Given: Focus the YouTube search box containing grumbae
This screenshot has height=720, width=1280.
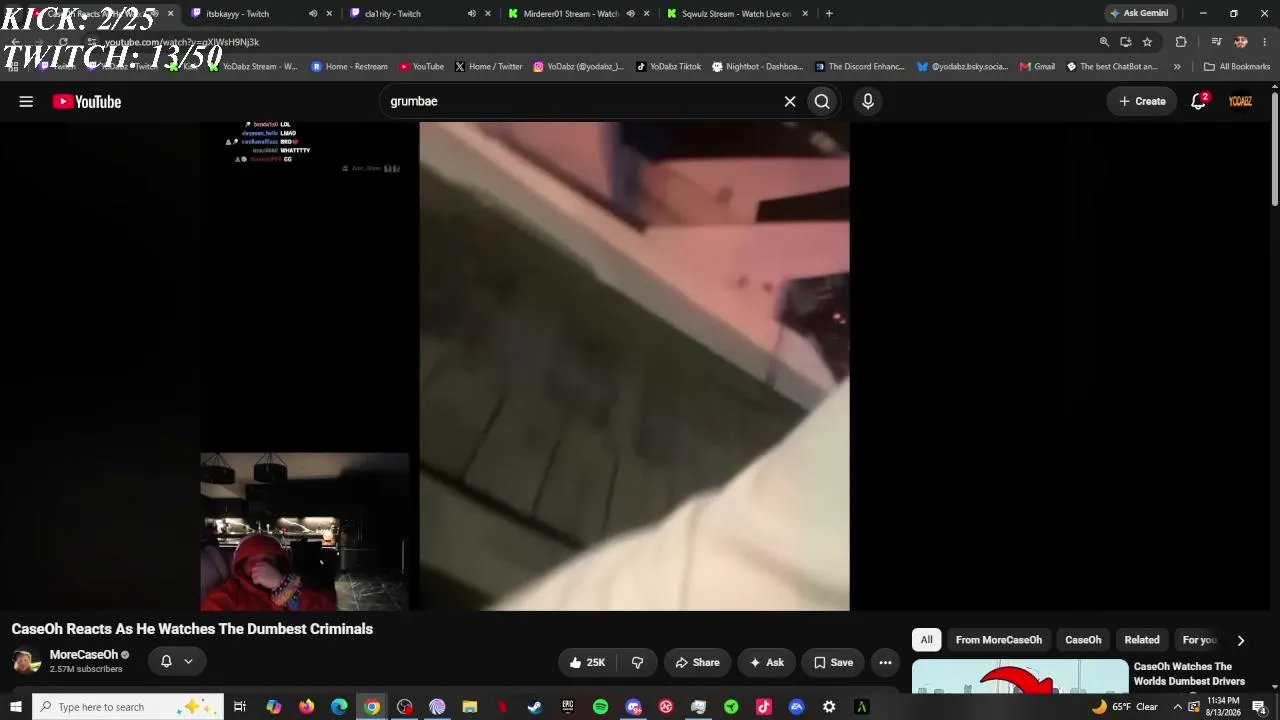Looking at the screenshot, I should pos(580,101).
